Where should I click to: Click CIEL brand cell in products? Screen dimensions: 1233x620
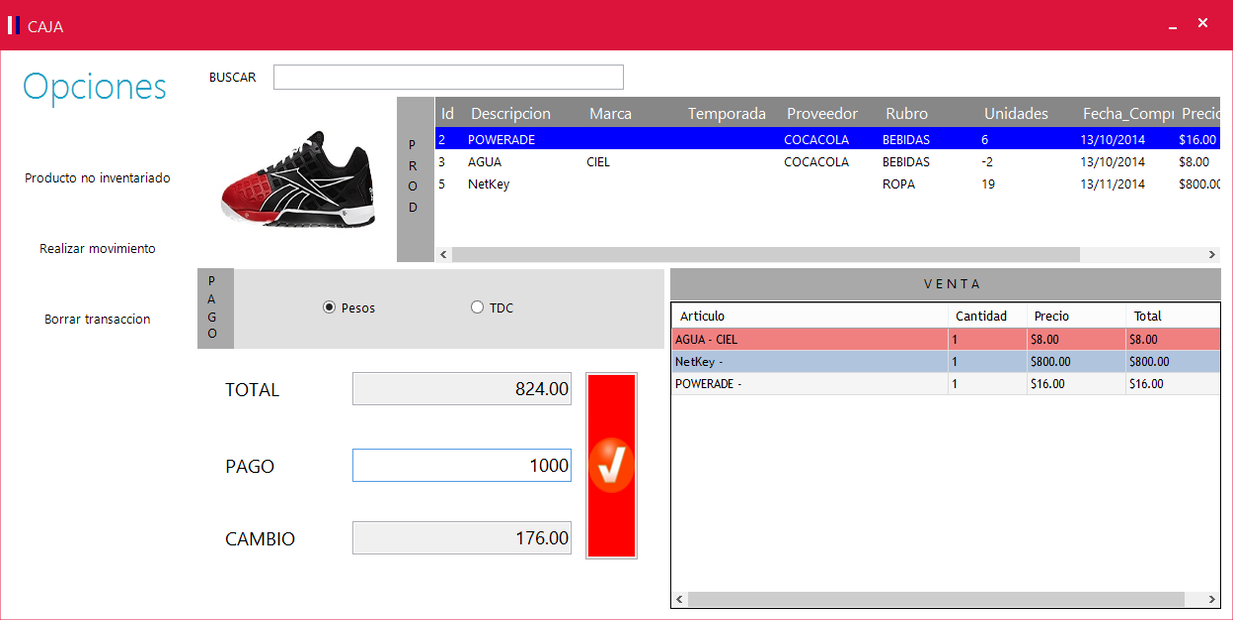pos(598,162)
